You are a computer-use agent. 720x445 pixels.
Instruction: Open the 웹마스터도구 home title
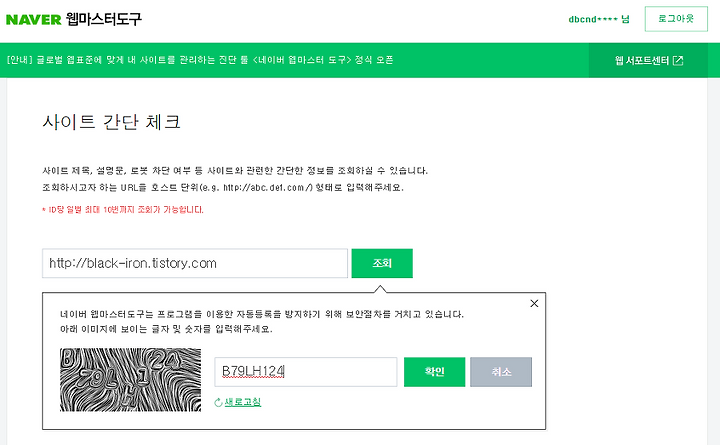(x=104, y=19)
